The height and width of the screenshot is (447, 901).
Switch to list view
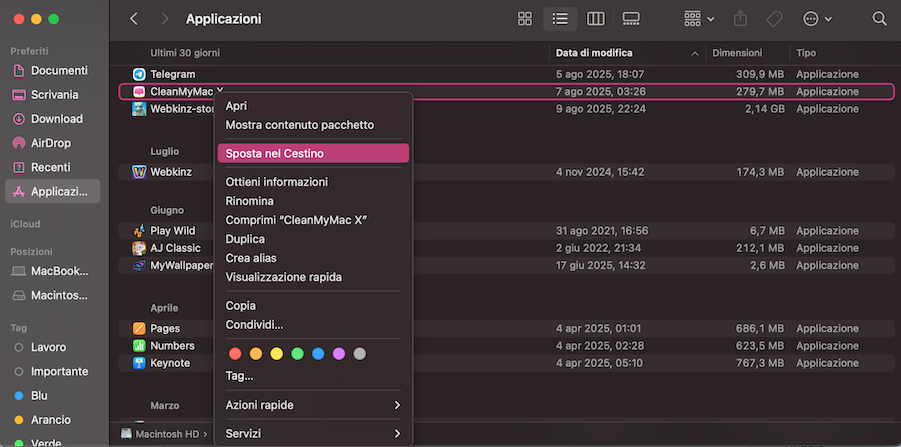click(x=560, y=19)
